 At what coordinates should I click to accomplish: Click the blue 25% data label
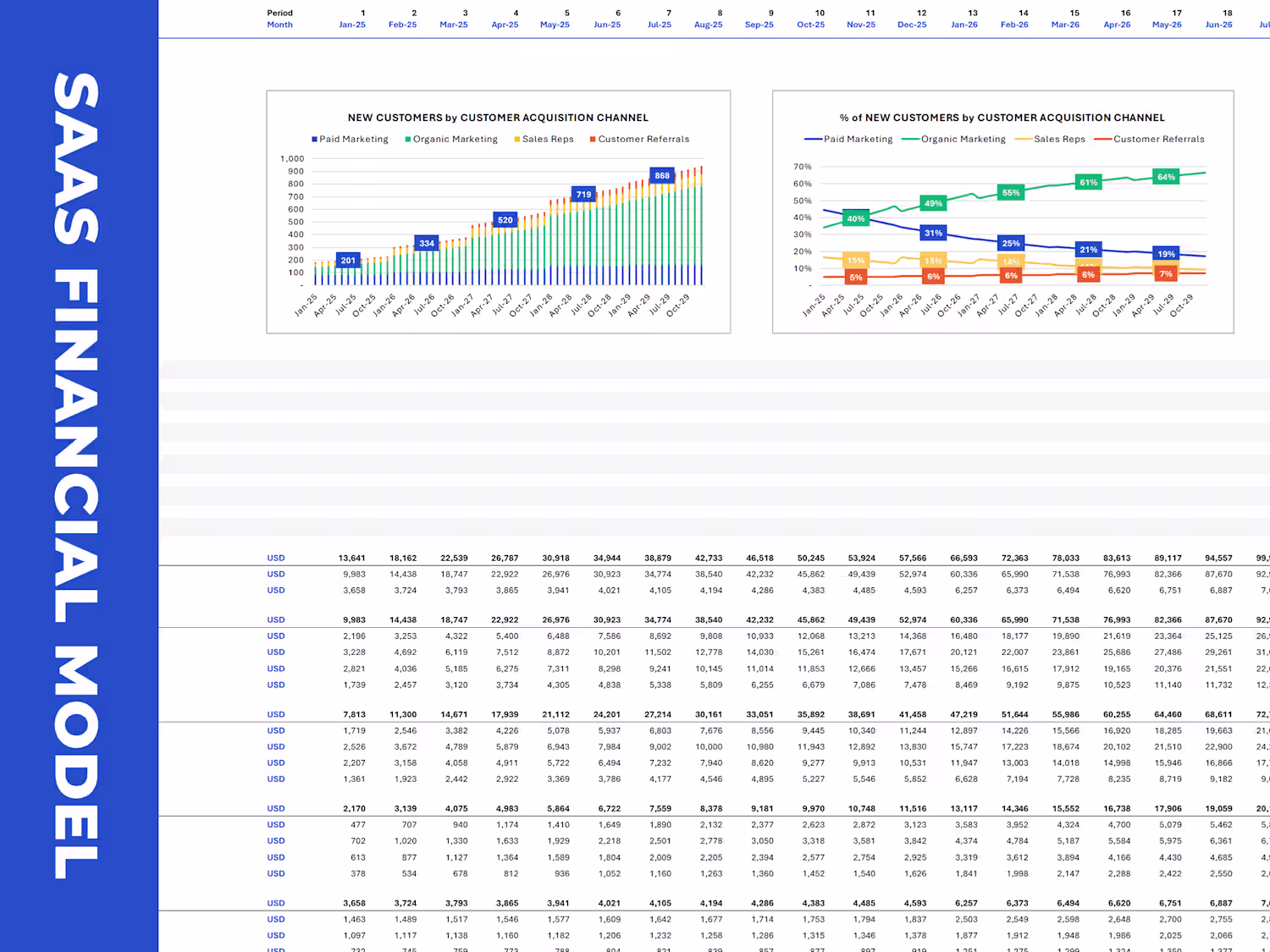pyautogui.click(x=1011, y=244)
